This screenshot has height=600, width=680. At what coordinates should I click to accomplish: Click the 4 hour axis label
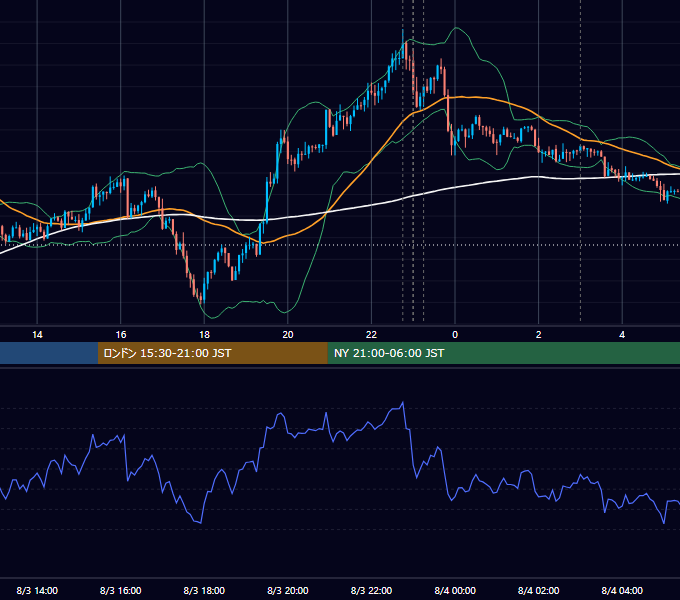622,335
